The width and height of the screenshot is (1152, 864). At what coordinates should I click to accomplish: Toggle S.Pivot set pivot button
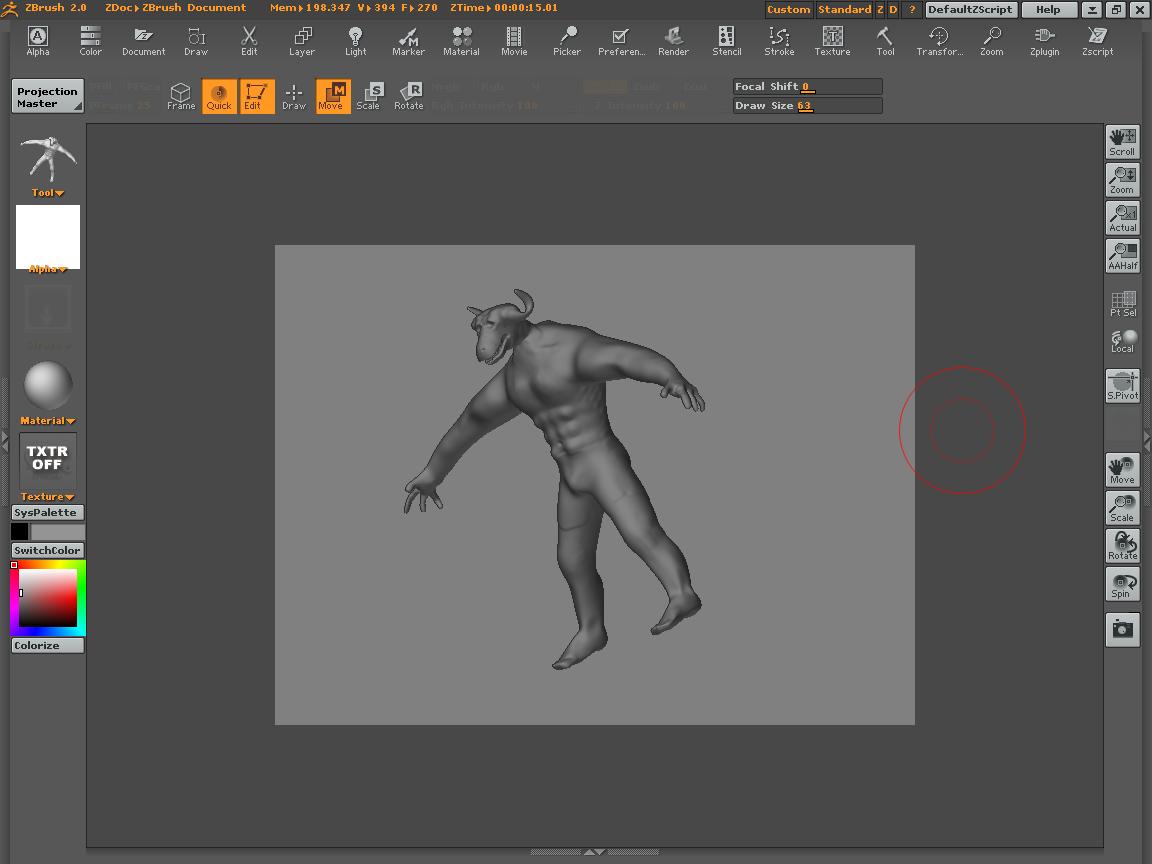[x=1122, y=386]
